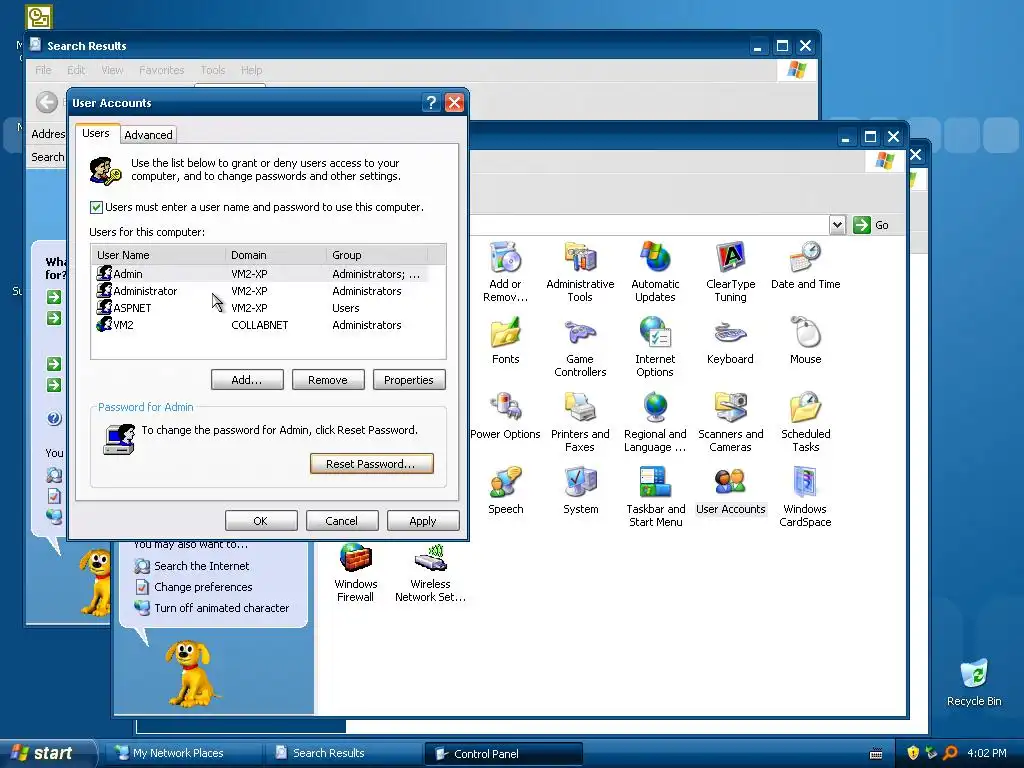Switch to Control Panel taskbar button

(x=503, y=754)
